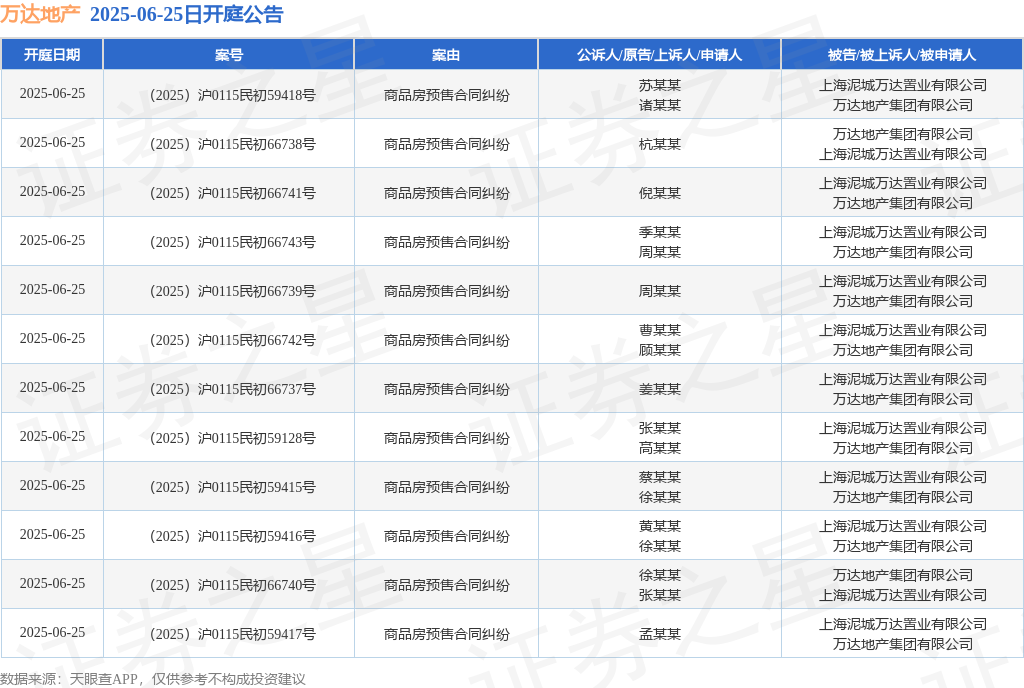1024x688 pixels.
Task: Click plaintiff 顾某某
Action: pyautogui.click(x=660, y=350)
